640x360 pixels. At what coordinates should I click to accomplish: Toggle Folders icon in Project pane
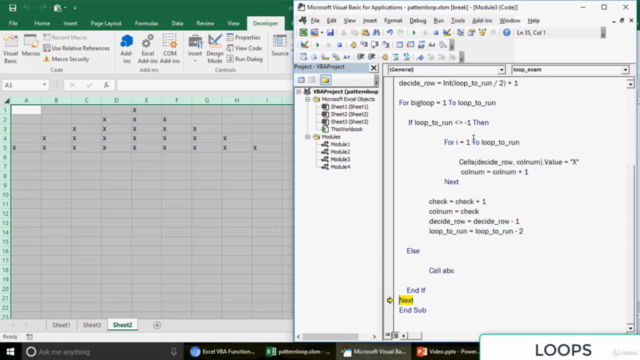click(x=325, y=80)
